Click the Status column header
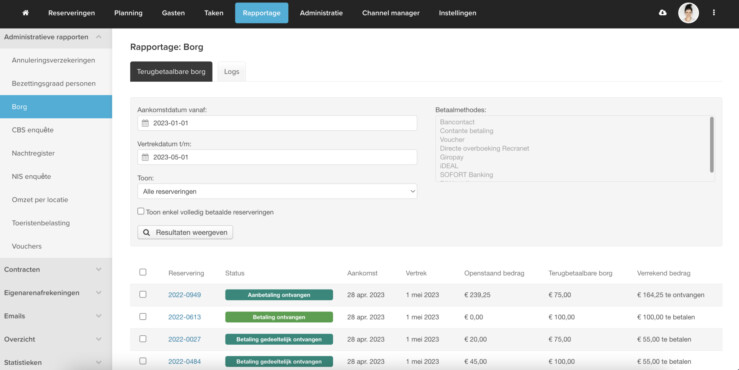 pos(235,273)
